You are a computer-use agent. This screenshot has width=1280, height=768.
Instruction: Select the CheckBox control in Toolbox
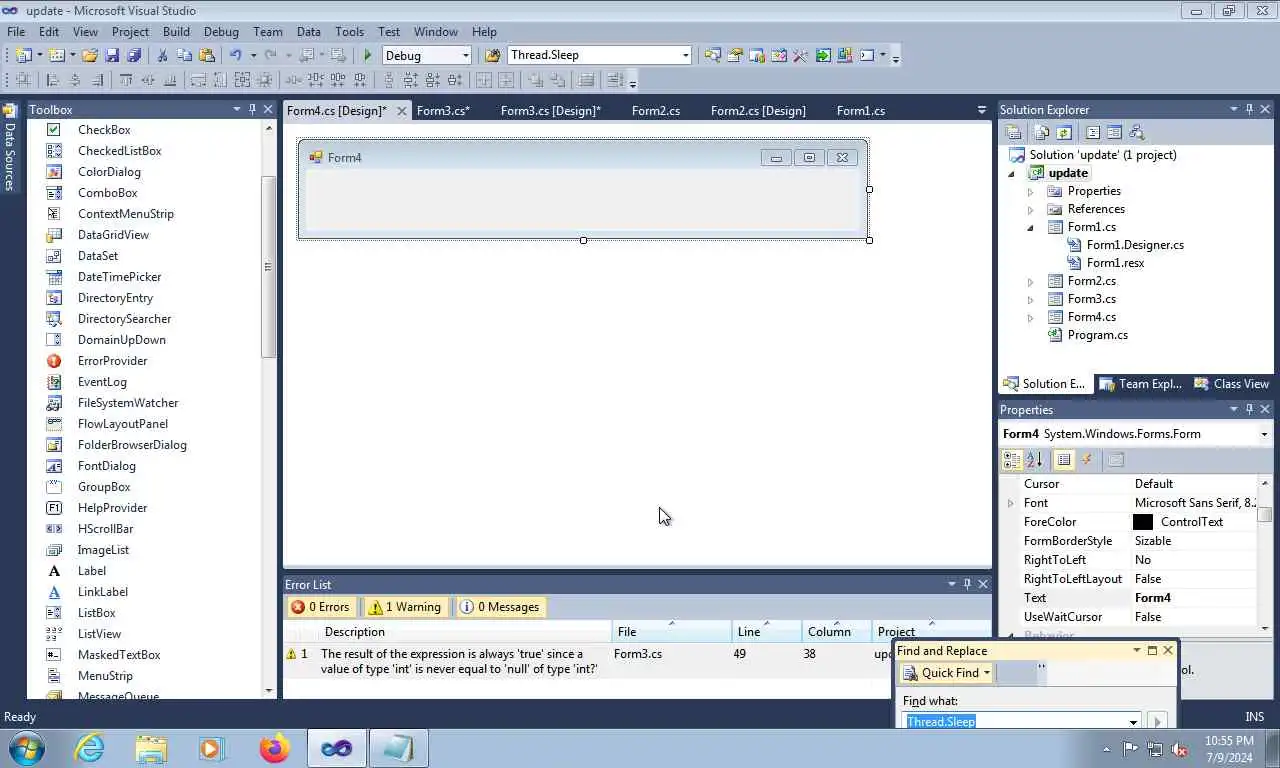click(x=104, y=130)
